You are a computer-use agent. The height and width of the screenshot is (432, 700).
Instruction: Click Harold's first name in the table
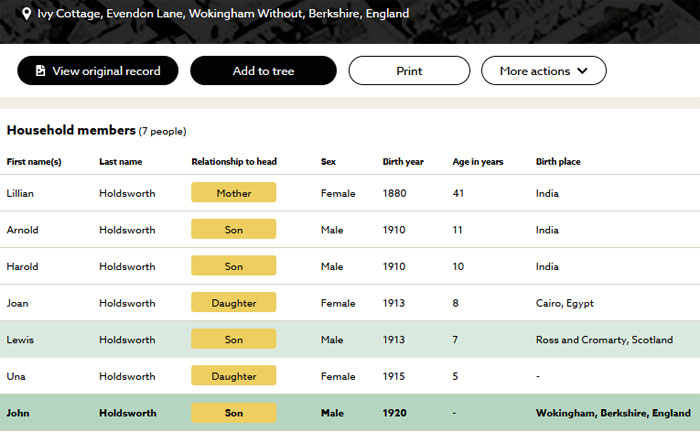22,267
